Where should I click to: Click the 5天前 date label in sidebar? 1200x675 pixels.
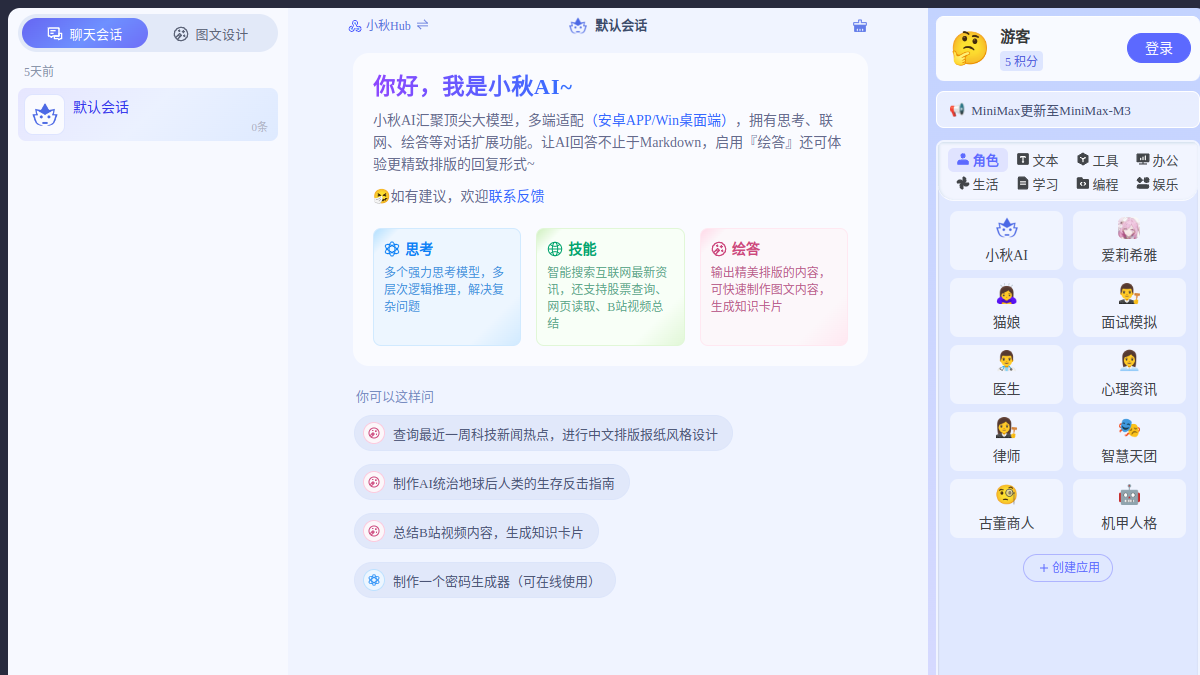coord(39,72)
